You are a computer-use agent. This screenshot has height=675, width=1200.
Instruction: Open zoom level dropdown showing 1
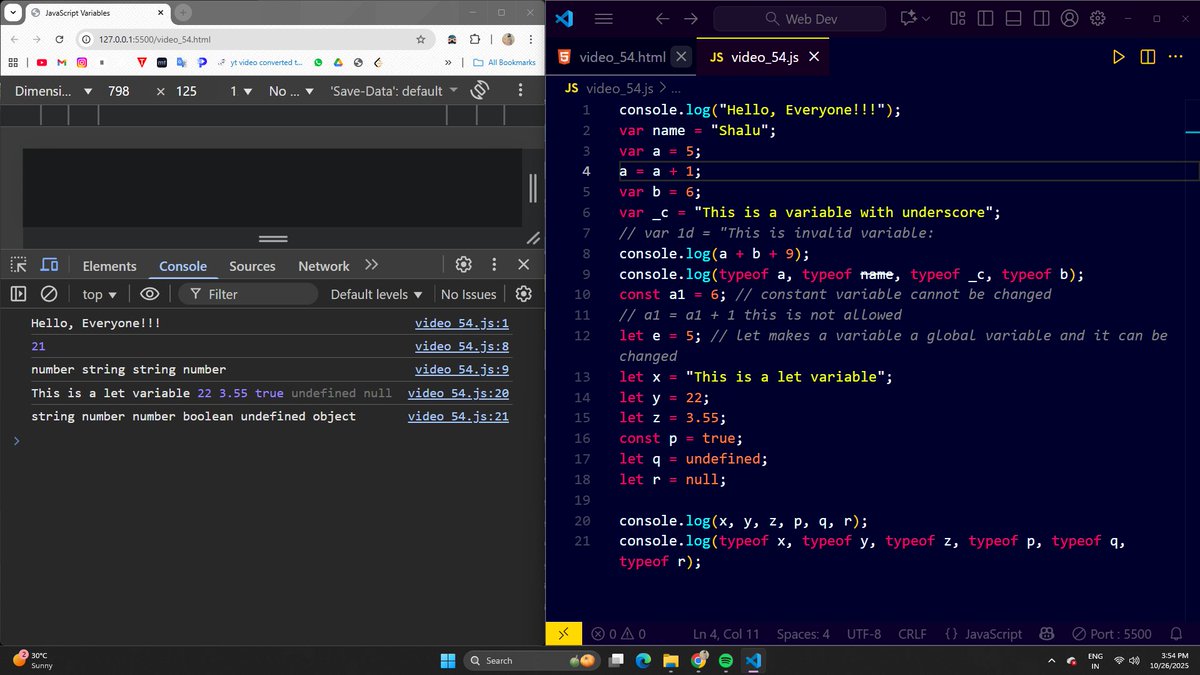click(x=243, y=91)
